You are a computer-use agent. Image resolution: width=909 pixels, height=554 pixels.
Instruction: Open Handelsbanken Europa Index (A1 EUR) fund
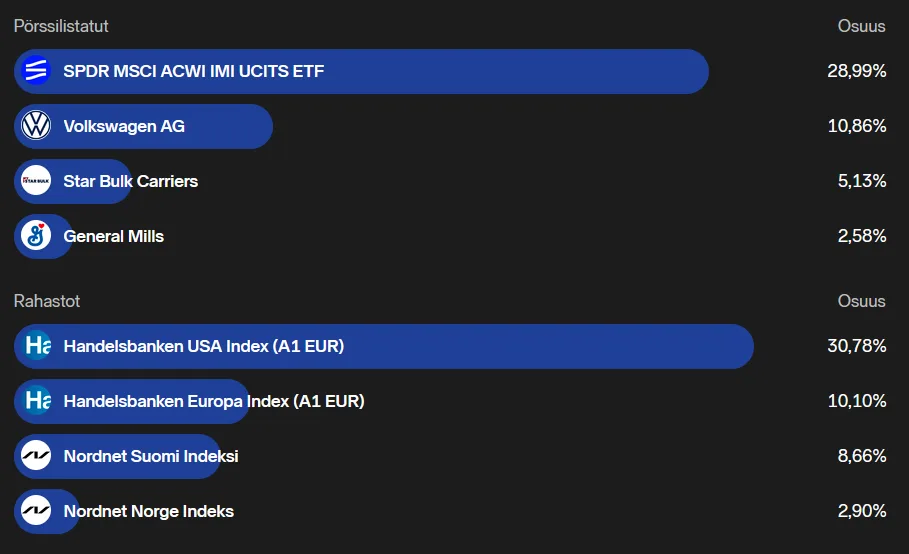pos(213,401)
